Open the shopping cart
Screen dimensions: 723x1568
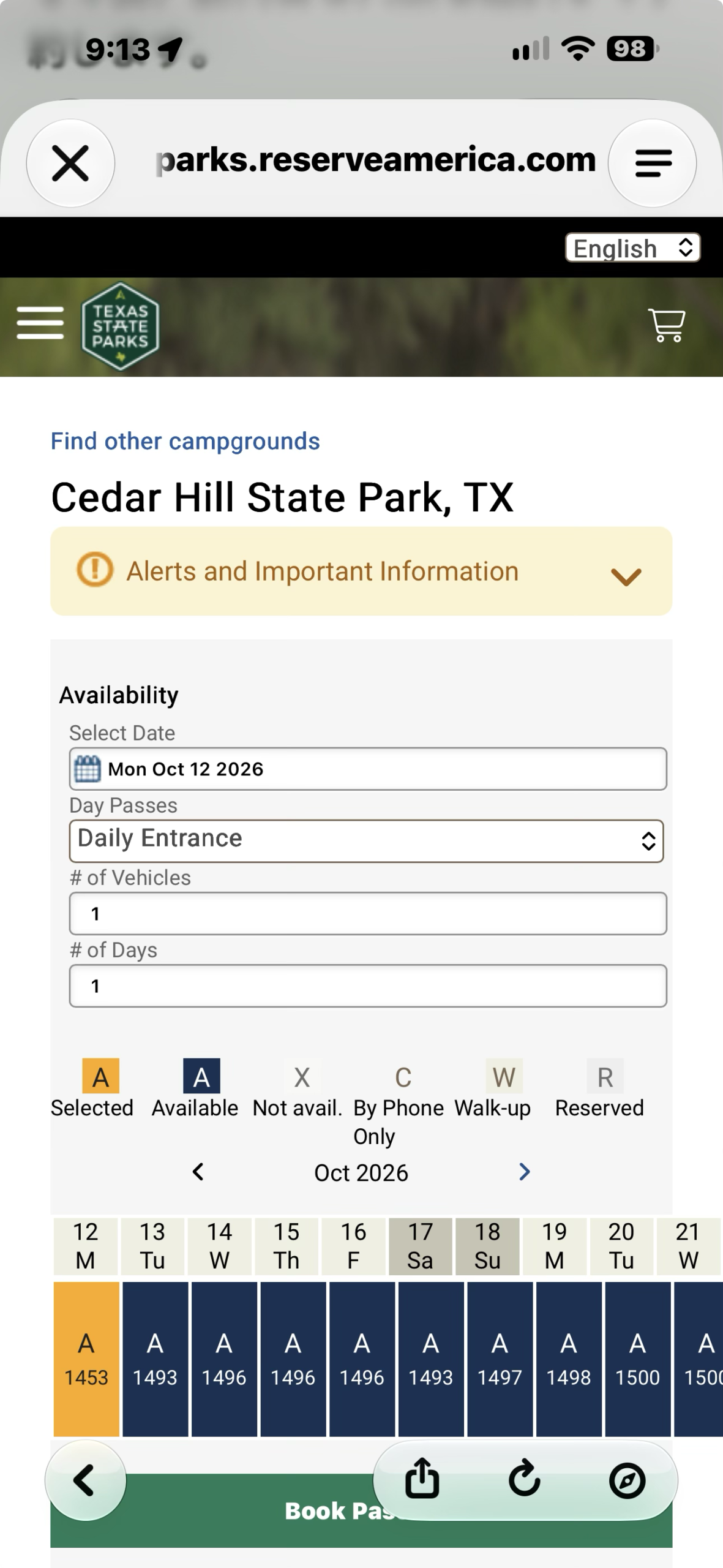pos(667,325)
